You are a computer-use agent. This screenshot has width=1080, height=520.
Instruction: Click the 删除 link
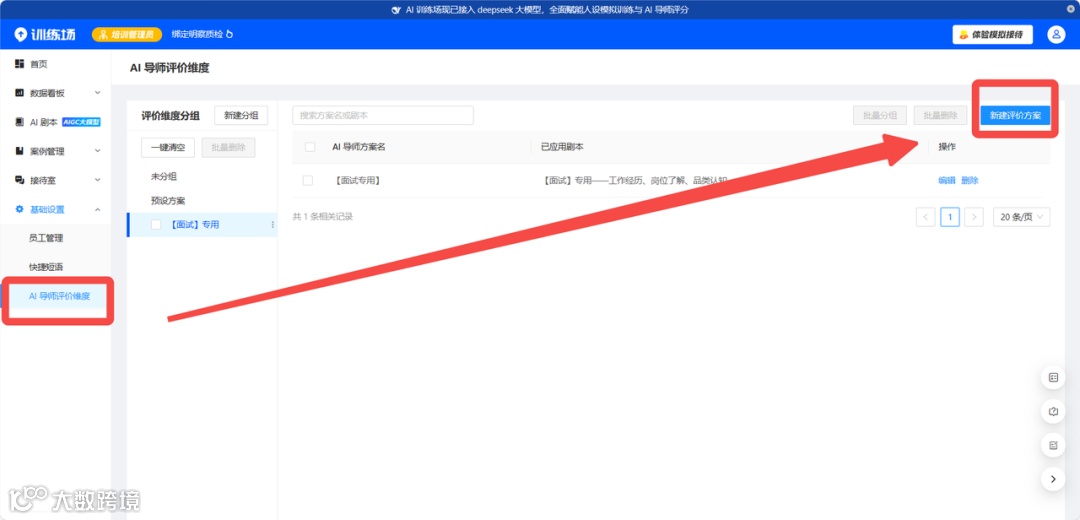(x=970, y=180)
